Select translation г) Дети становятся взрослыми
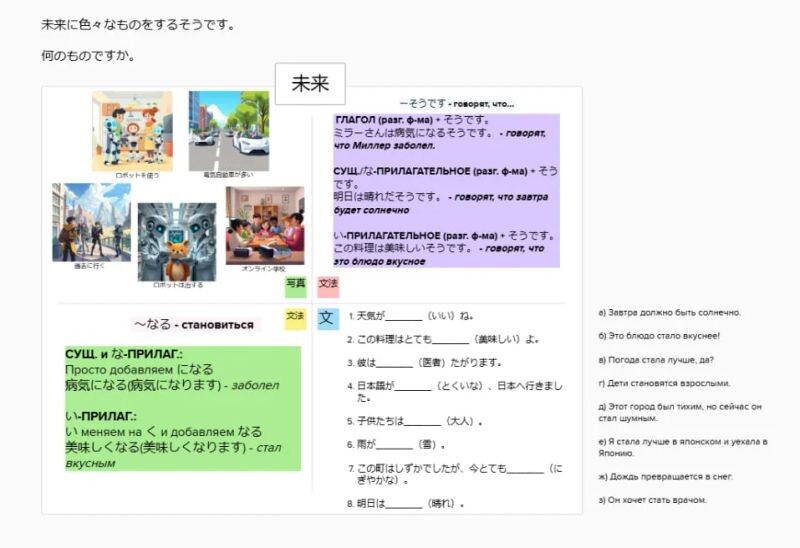800x548 pixels. pos(664,383)
